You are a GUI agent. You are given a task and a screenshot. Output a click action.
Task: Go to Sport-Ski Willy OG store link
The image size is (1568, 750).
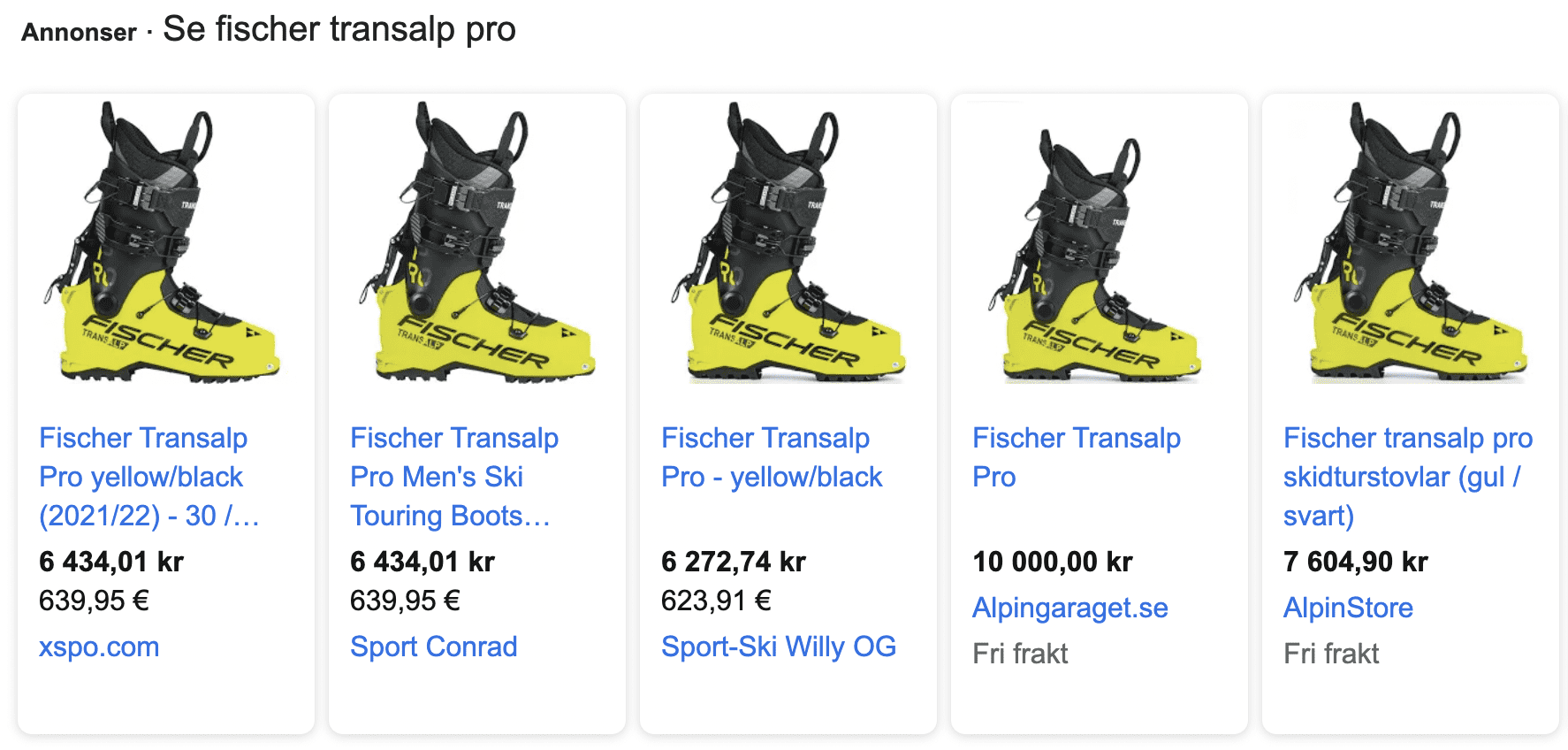[x=778, y=647]
